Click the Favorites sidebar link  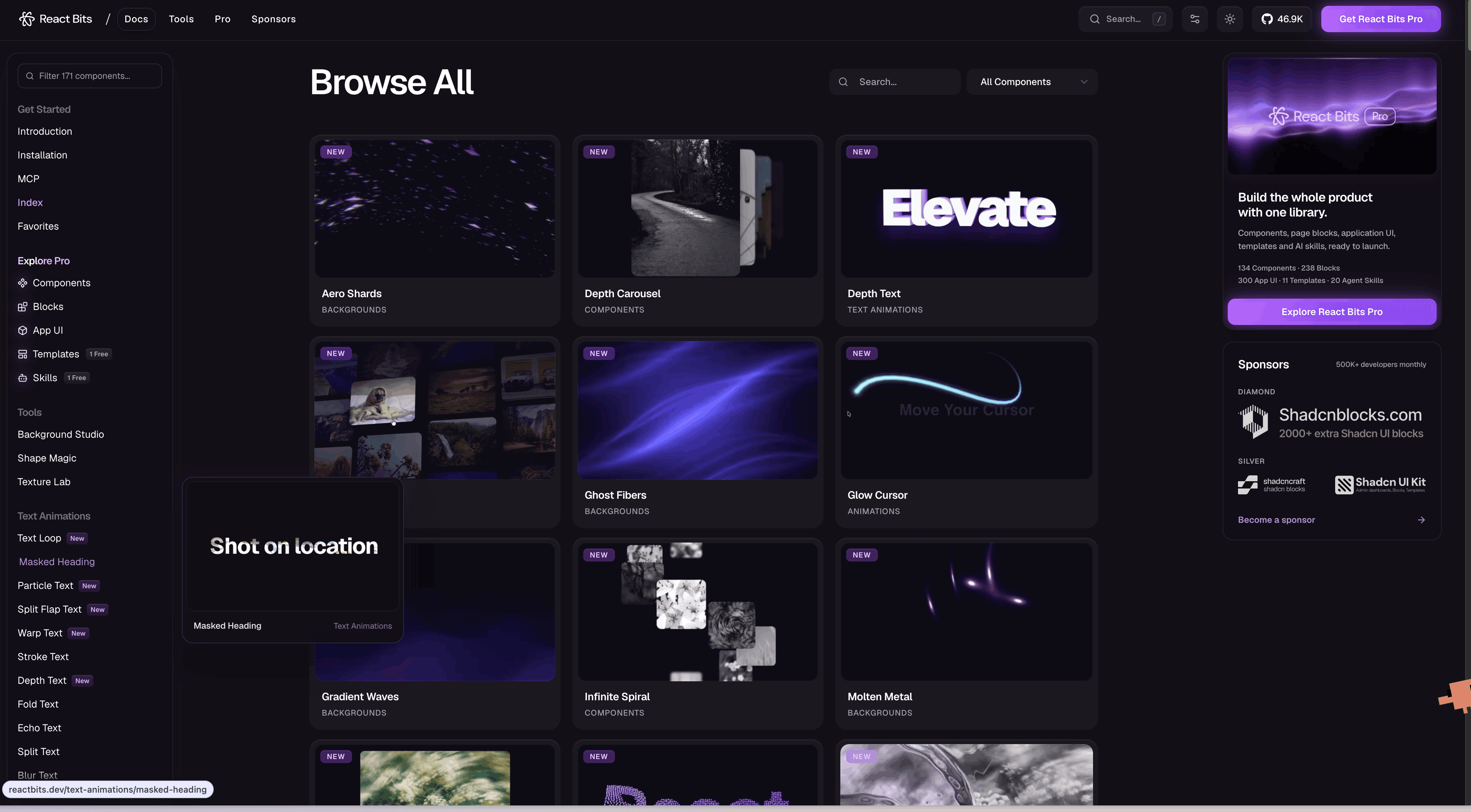38,226
